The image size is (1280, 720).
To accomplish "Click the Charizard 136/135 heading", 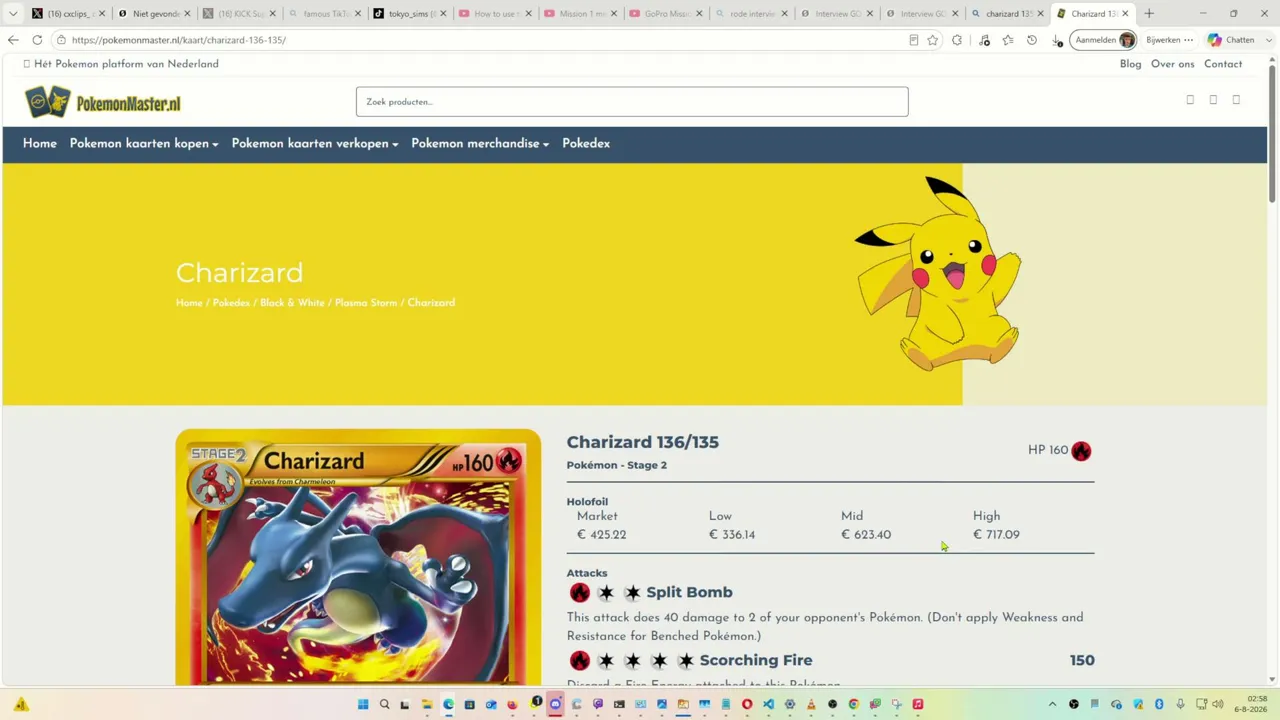I will [643, 442].
